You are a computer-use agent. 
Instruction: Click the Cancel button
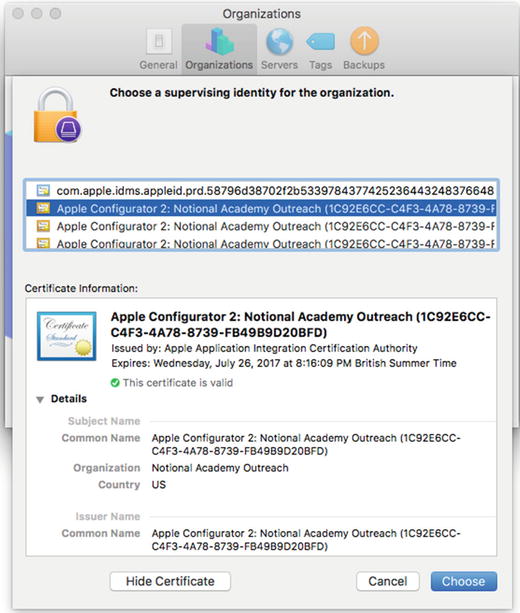click(x=387, y=581)
